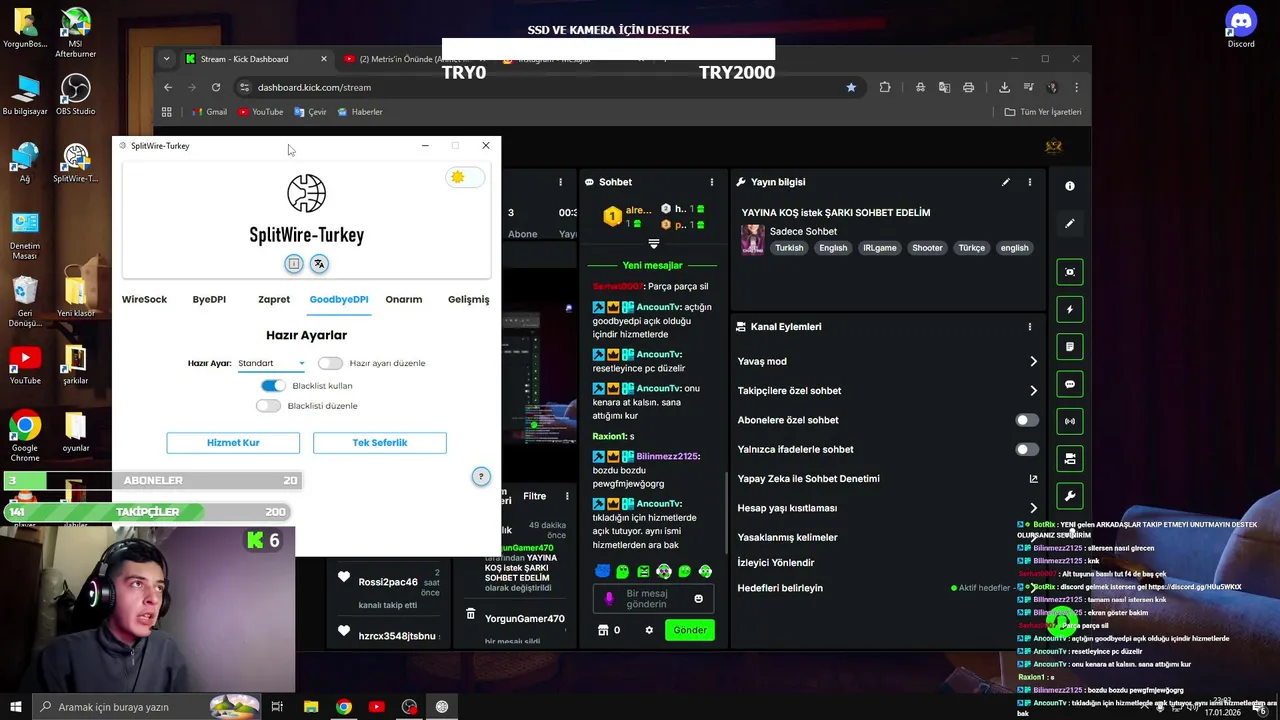
Task: Click the camera icon in Kick sidebar
Action: click(1070, 459)
